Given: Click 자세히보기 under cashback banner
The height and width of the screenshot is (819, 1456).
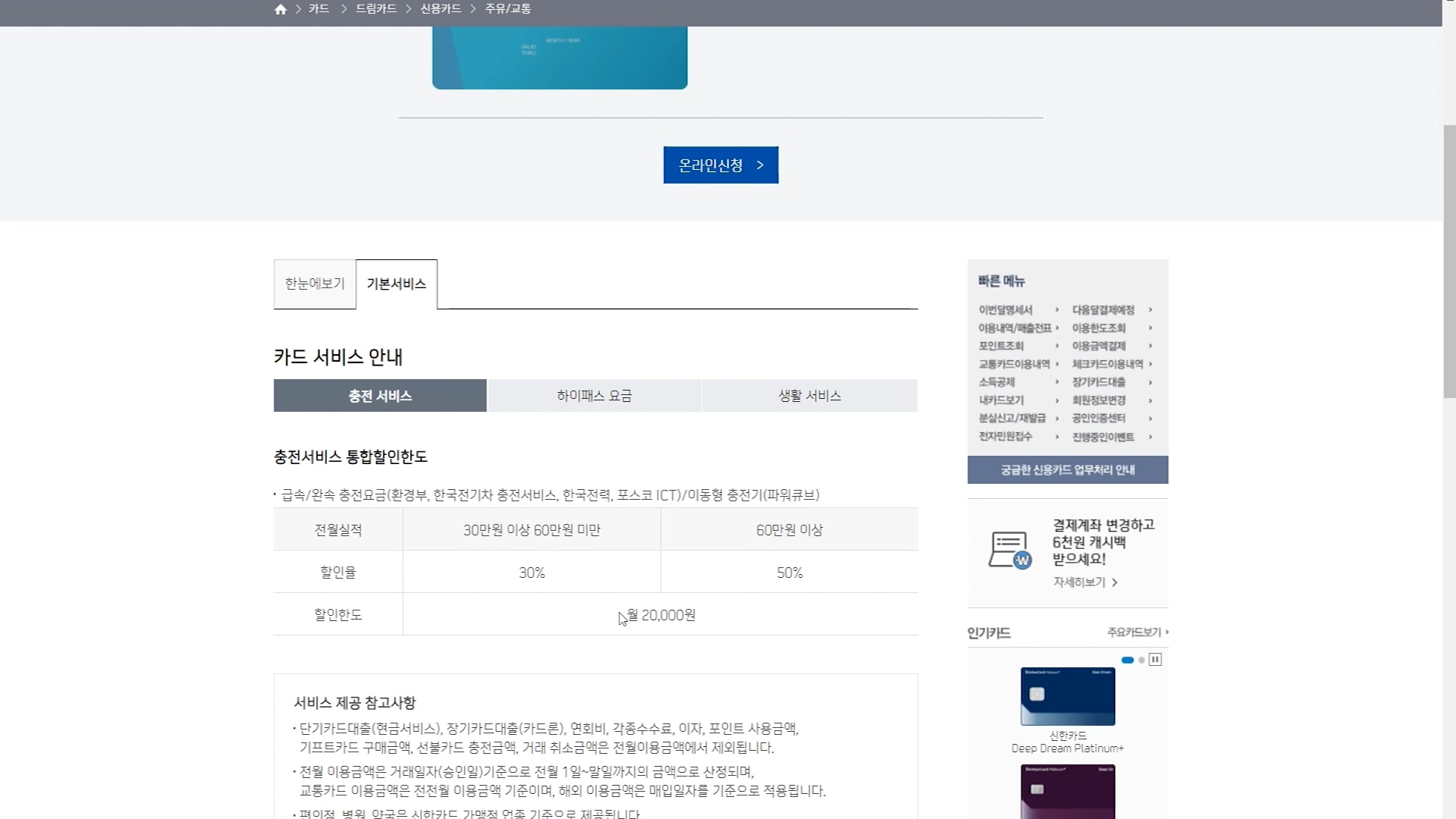Looking at the screenshot, I should [1085, 582].
